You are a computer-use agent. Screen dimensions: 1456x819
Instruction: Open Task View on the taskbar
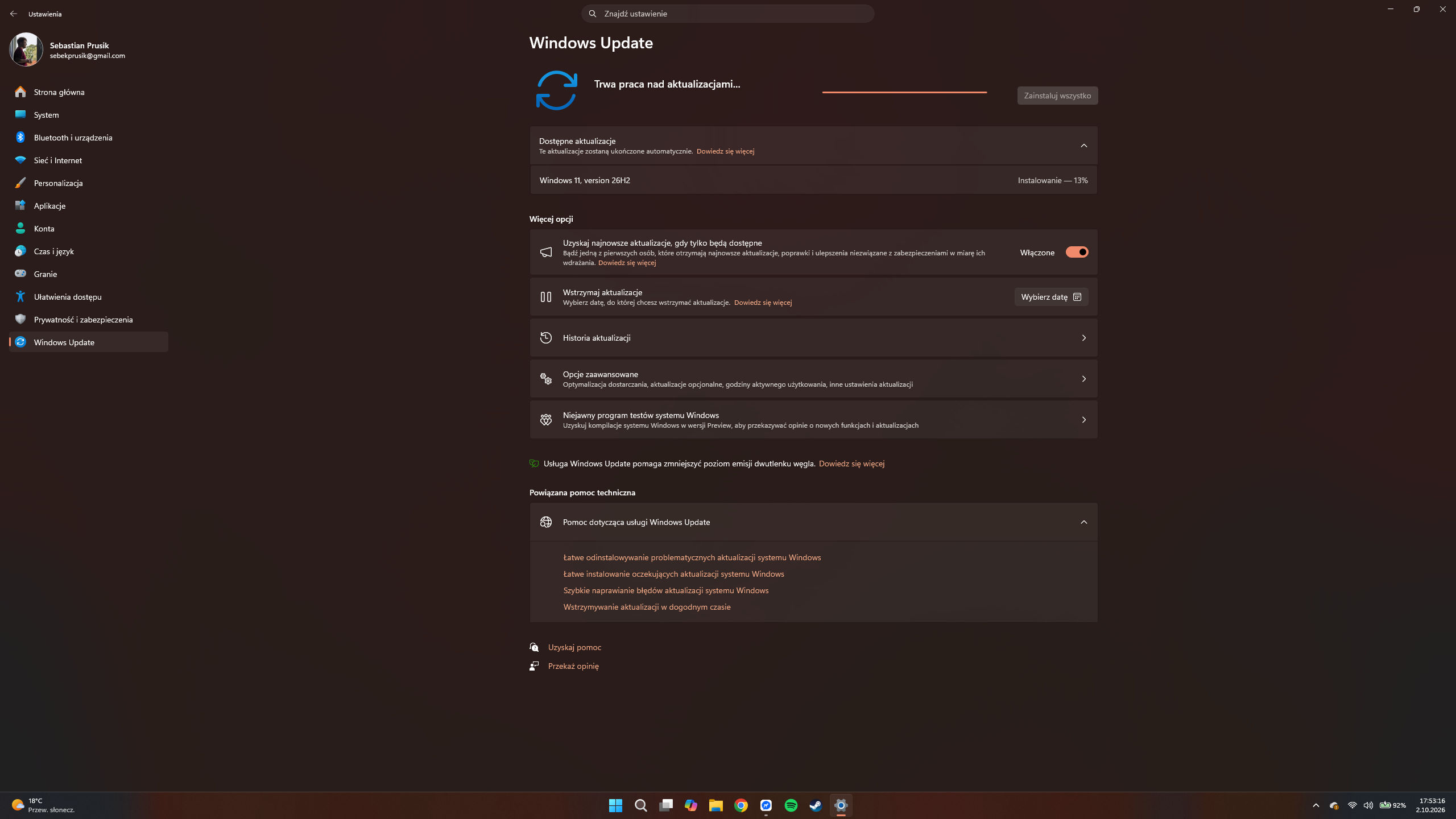coord(665,805)
